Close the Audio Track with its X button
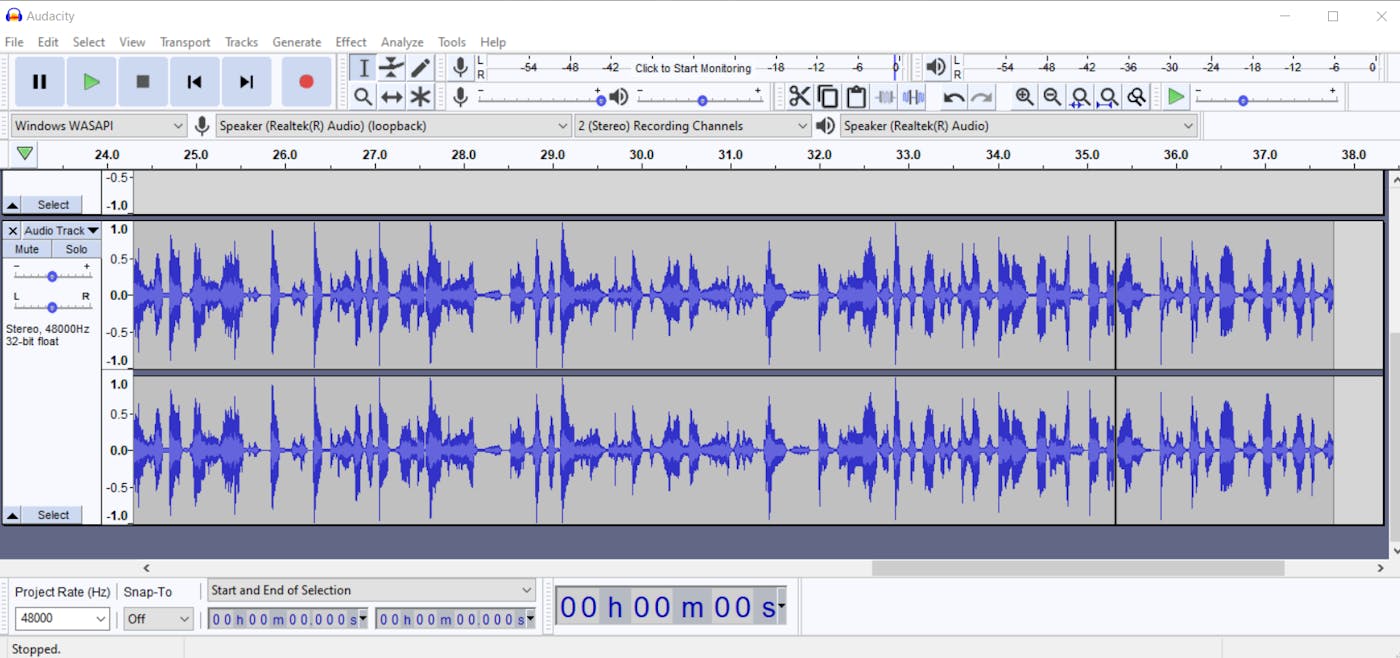 tap(12, 230)
